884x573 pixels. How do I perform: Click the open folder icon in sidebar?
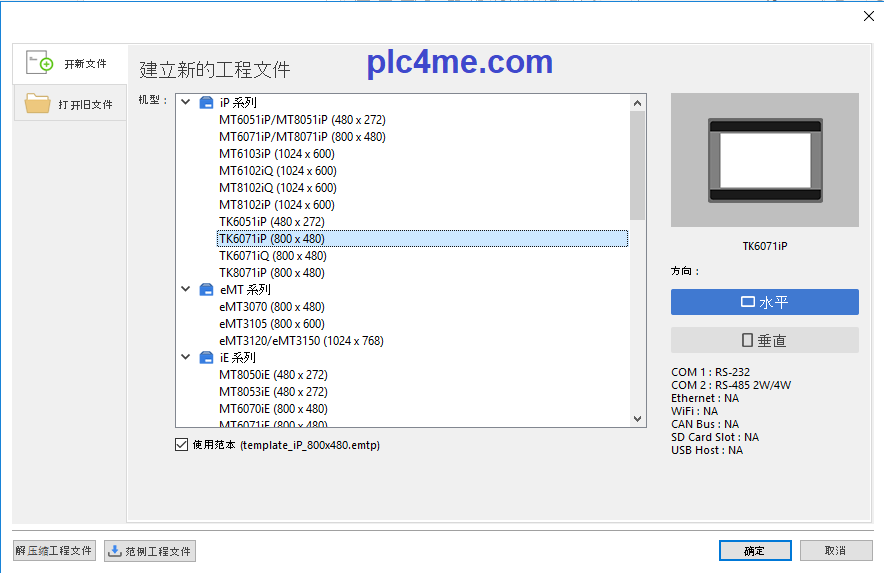[37, 103]
